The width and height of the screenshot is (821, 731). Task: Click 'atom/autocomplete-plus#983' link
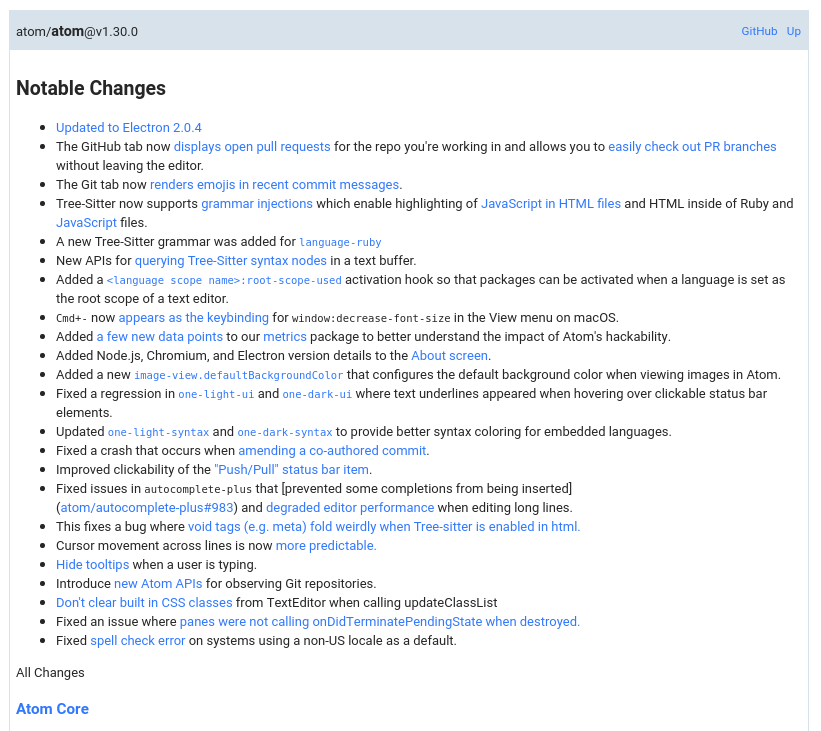(147, 508)
